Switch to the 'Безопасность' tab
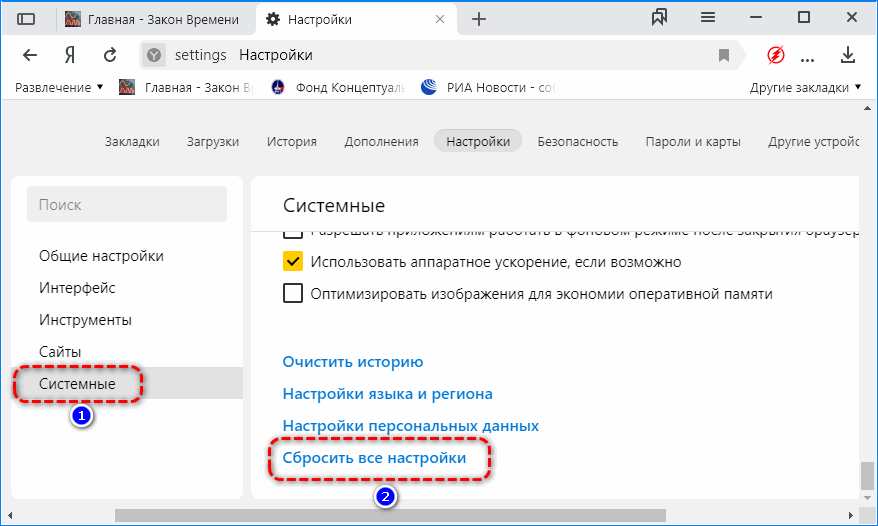 point(577,141)
